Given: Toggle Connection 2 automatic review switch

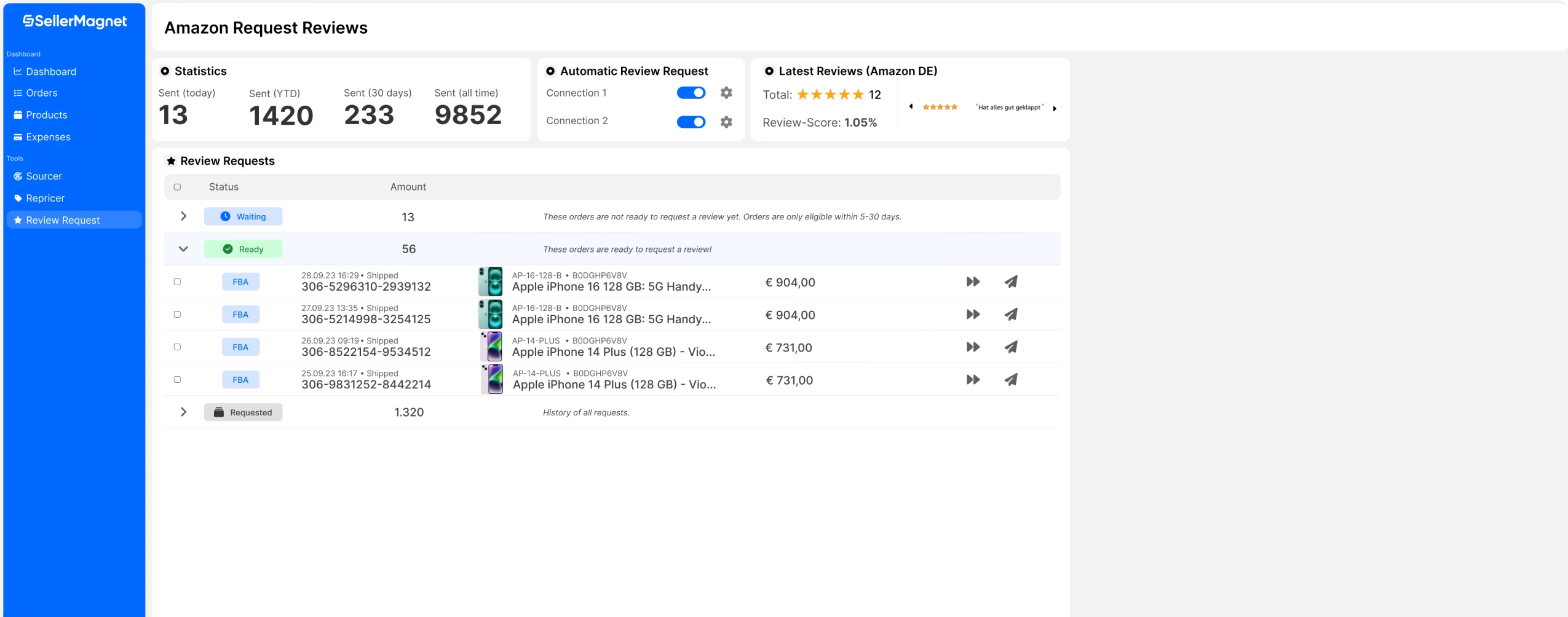Looking at the screenshot, I should 691,122.
